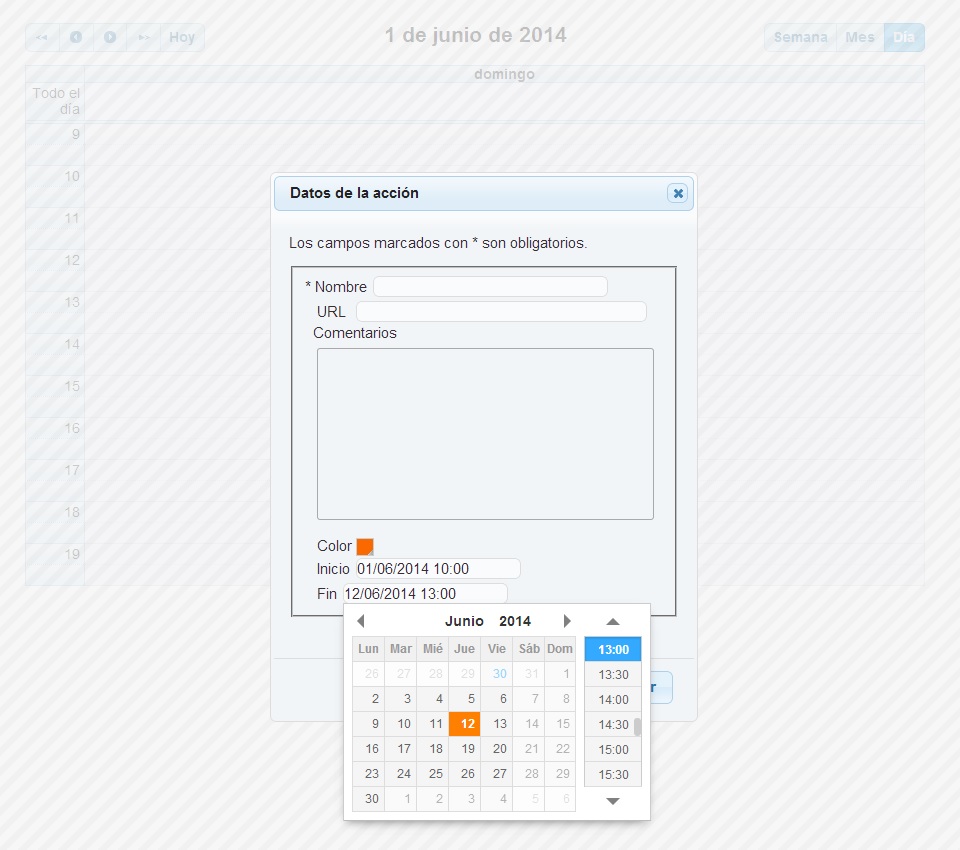Pick June 5 in the date picker
The width and height of the screenshot is (960, 850).
(x=465, y=699)
